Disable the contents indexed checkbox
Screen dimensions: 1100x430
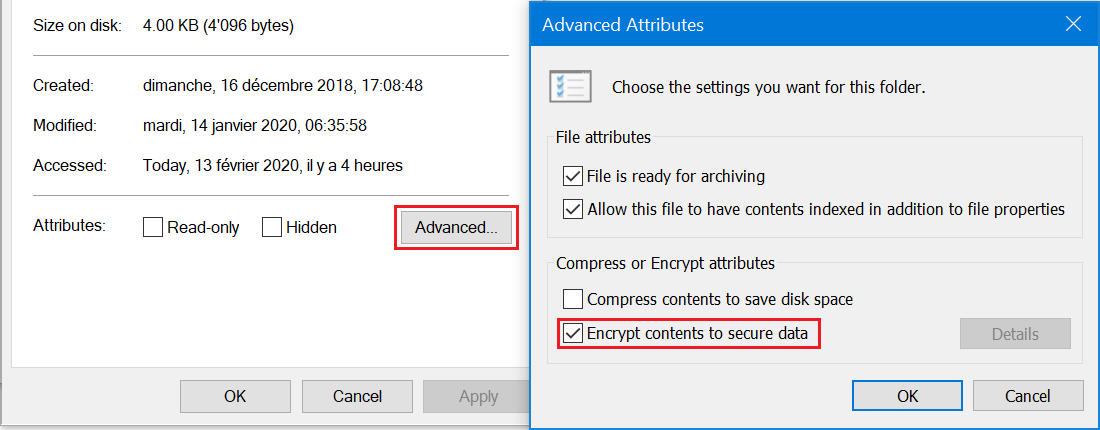pos(573,209)
